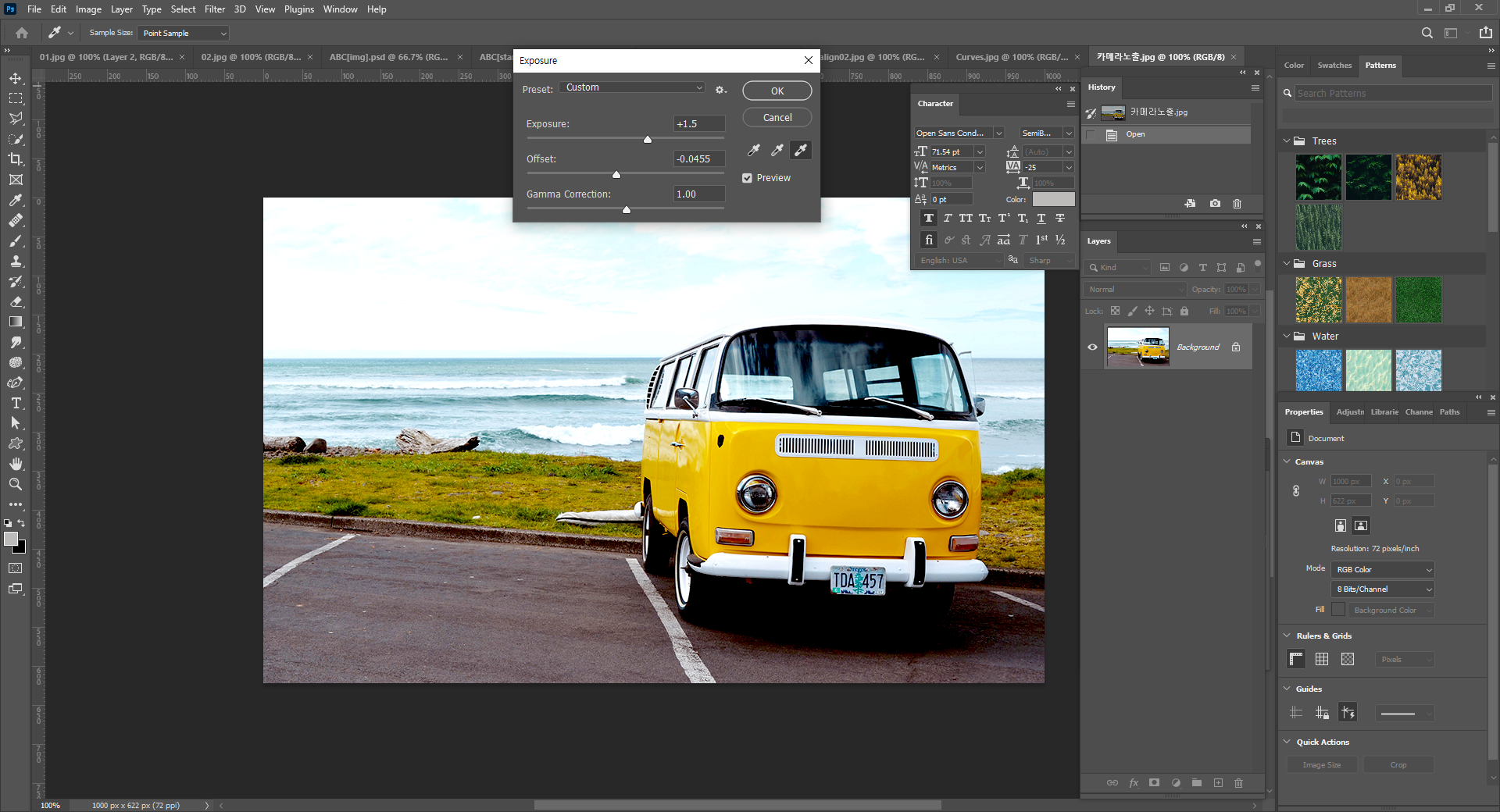
Task: Select the Gradient tool
Action: [16, 322]
